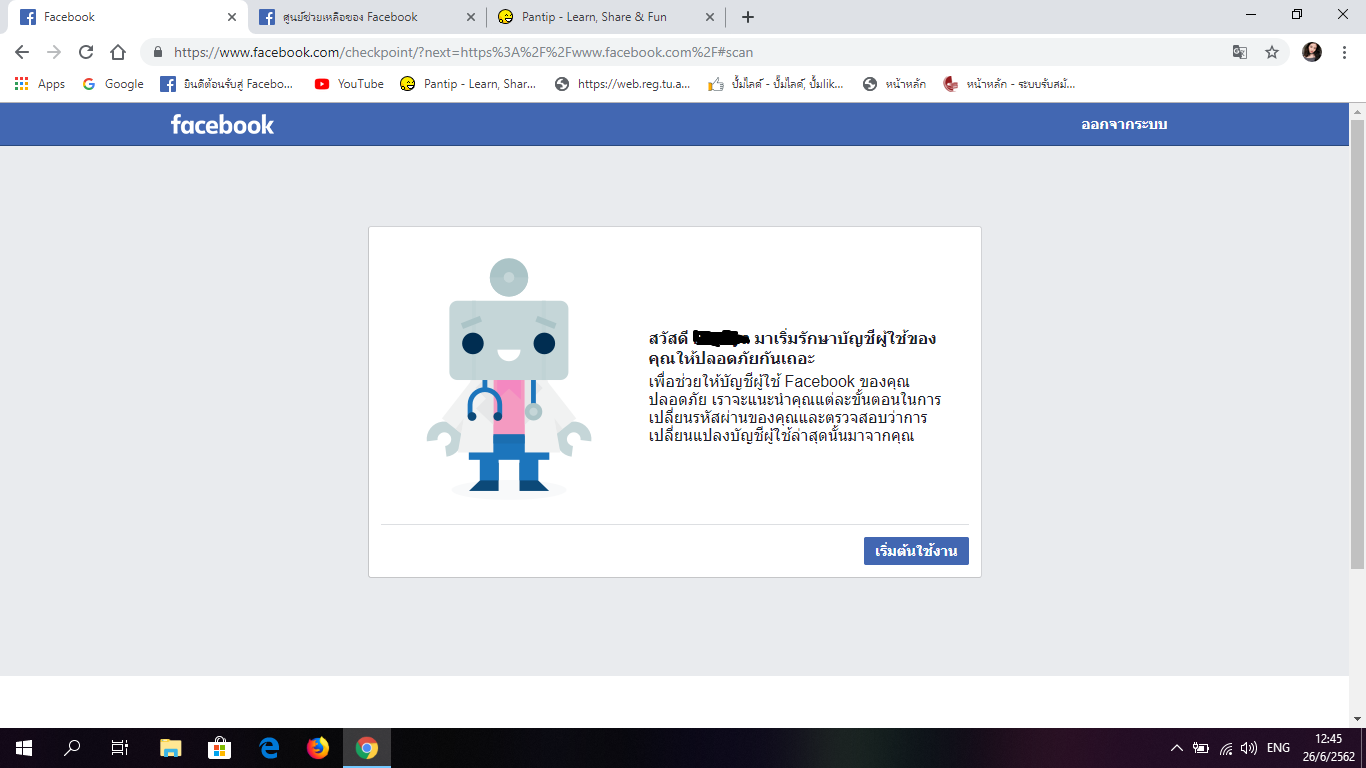Switch to the ศูนย์ช่วยเหลือของ Facebook tab
This screenshot has height=768, width=1366.
pyautogui.click(x=367, y=17)
